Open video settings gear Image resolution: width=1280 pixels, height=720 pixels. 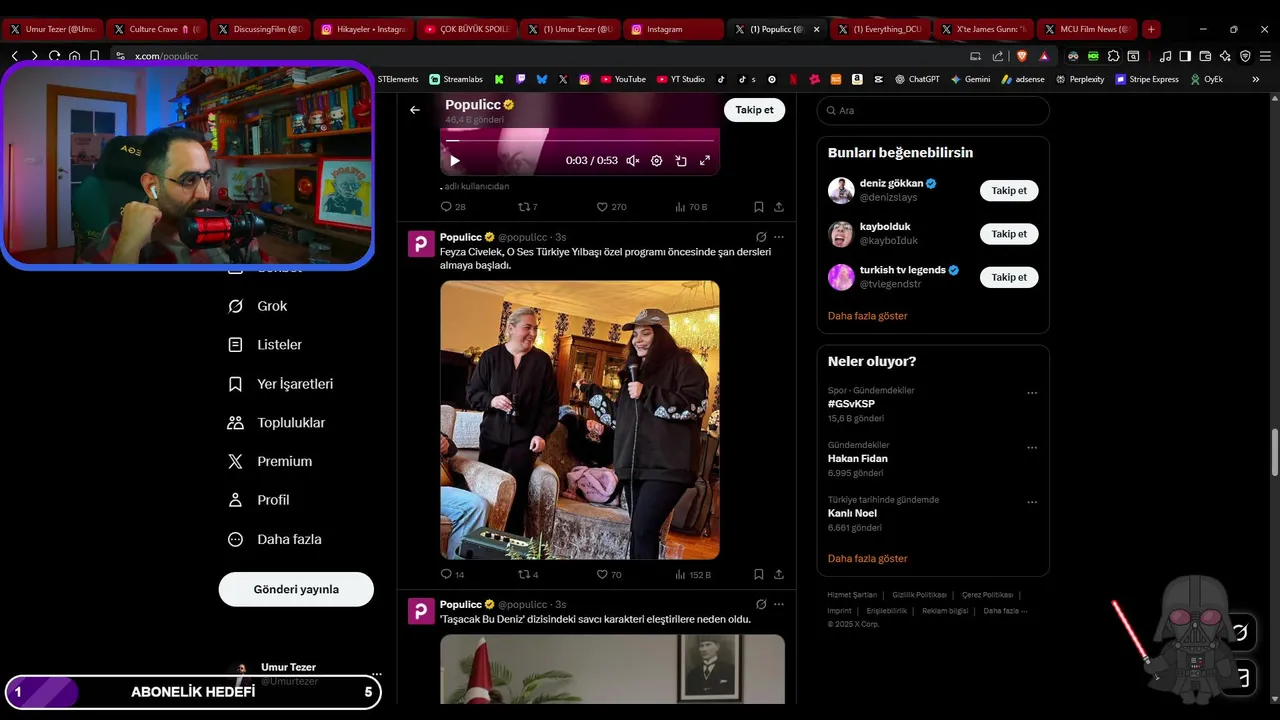click(657, 160)
